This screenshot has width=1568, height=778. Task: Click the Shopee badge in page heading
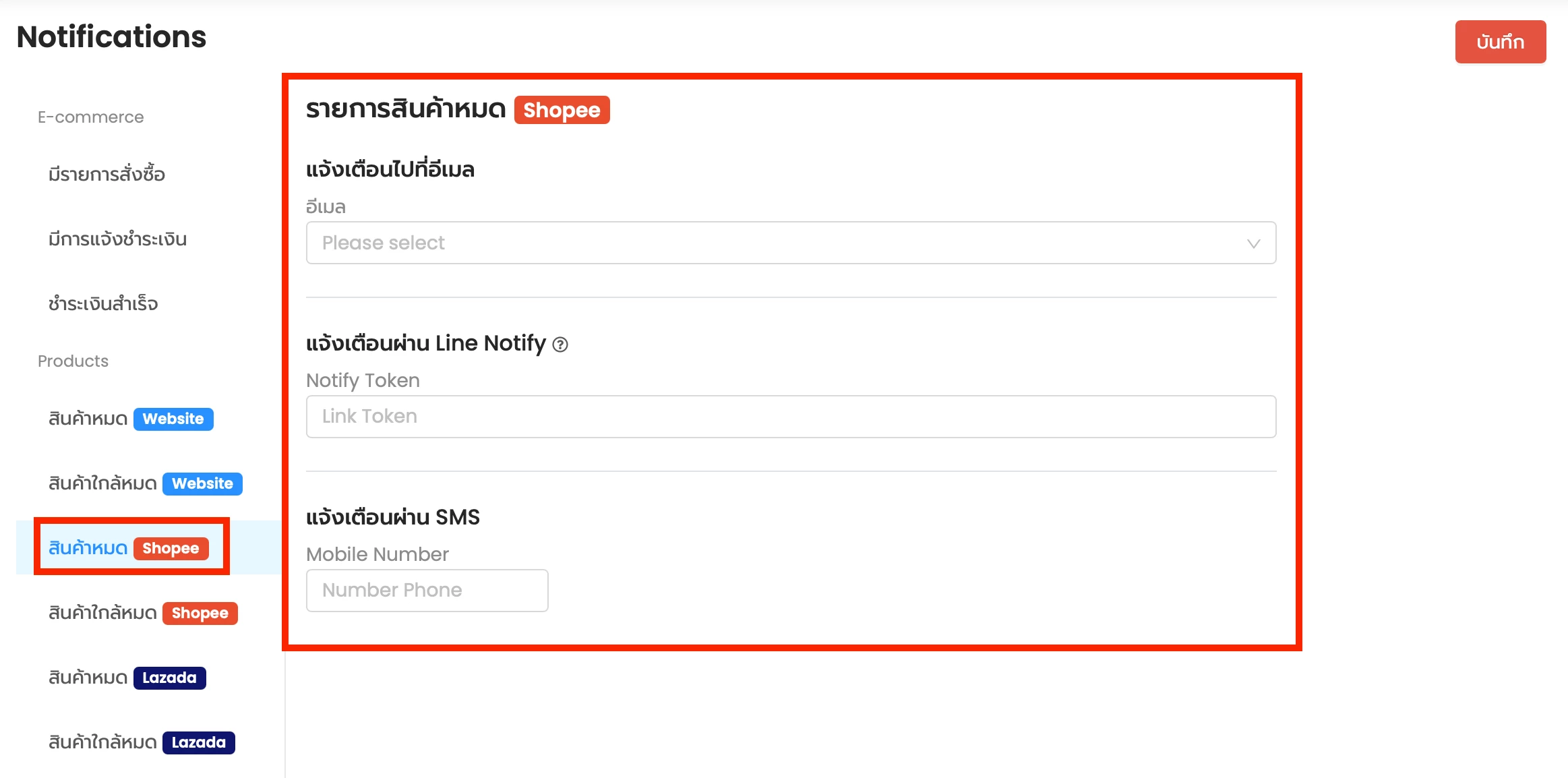point(562,110)
